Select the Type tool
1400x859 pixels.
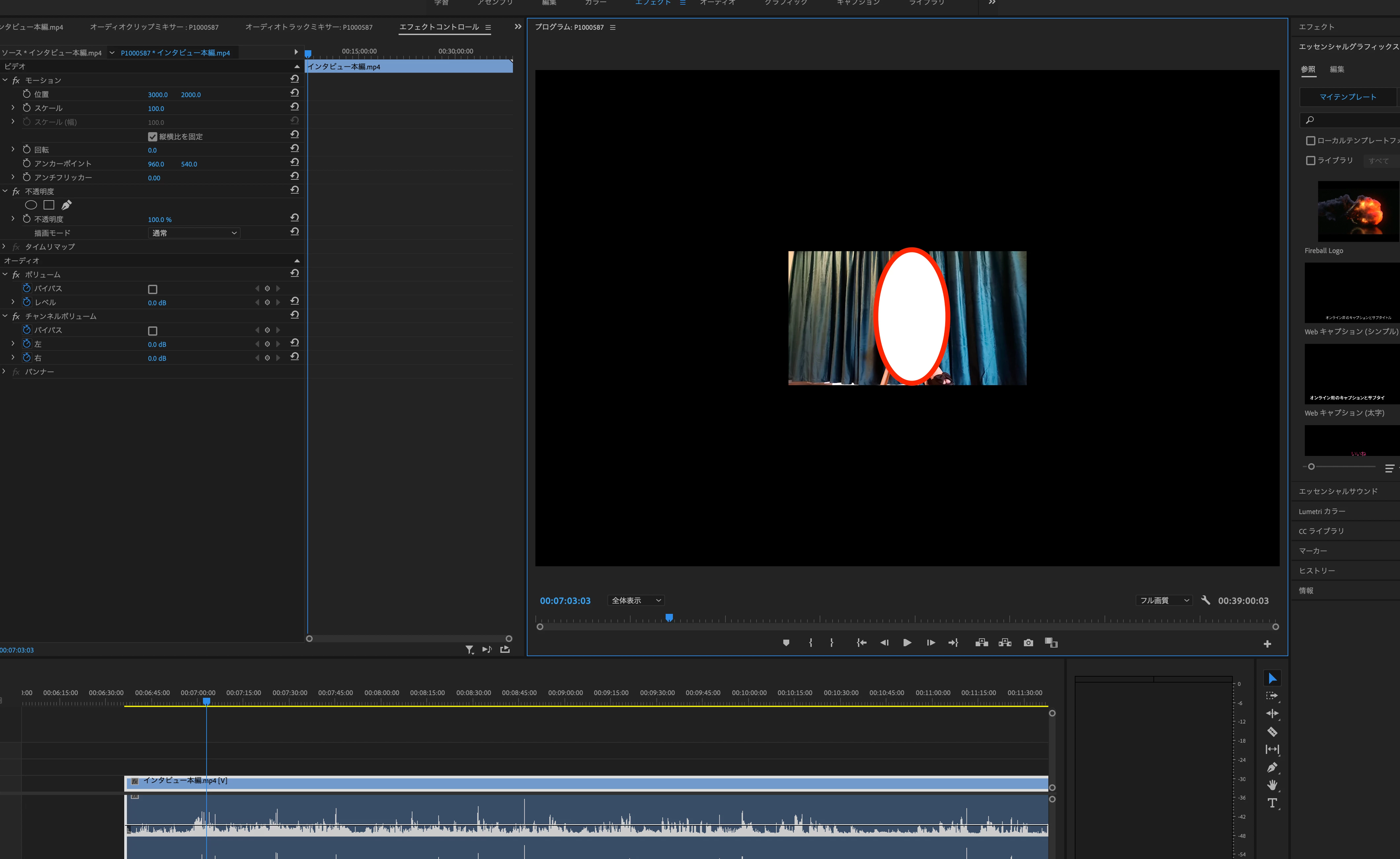click(1272, 803)
